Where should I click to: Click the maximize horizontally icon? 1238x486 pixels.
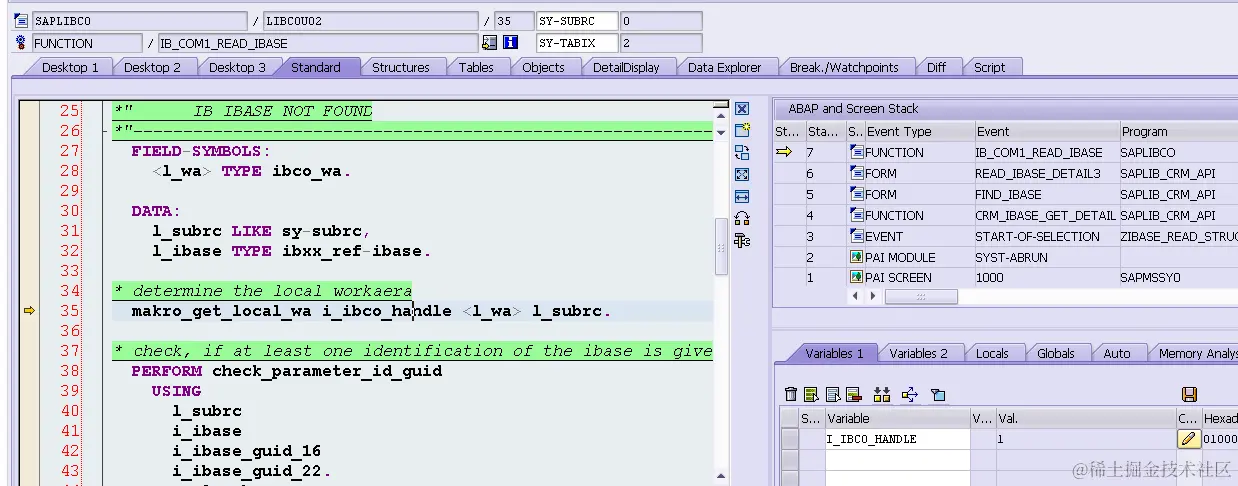[742, 196]
